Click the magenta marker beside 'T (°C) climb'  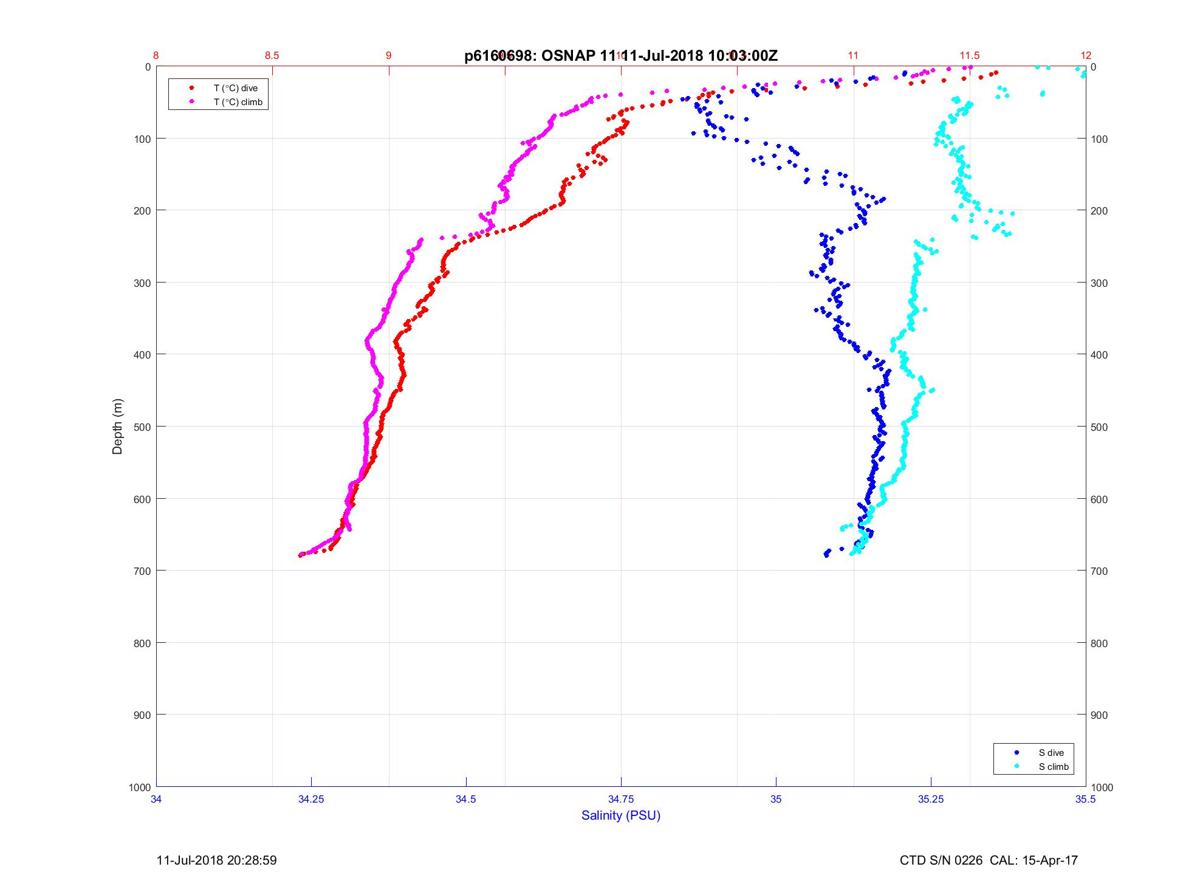point(191,102)
